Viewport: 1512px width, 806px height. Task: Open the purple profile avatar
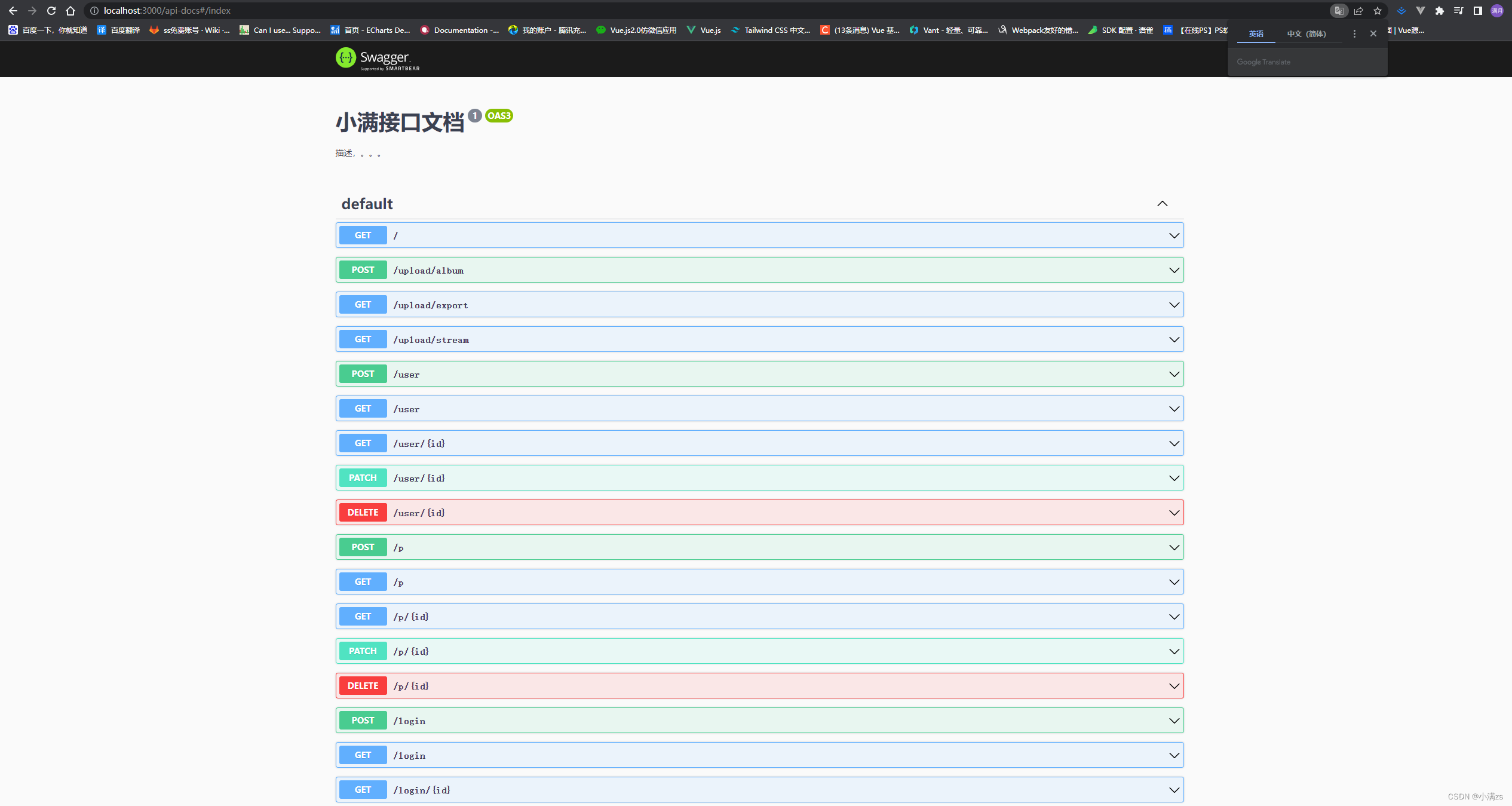(1497, 11)
